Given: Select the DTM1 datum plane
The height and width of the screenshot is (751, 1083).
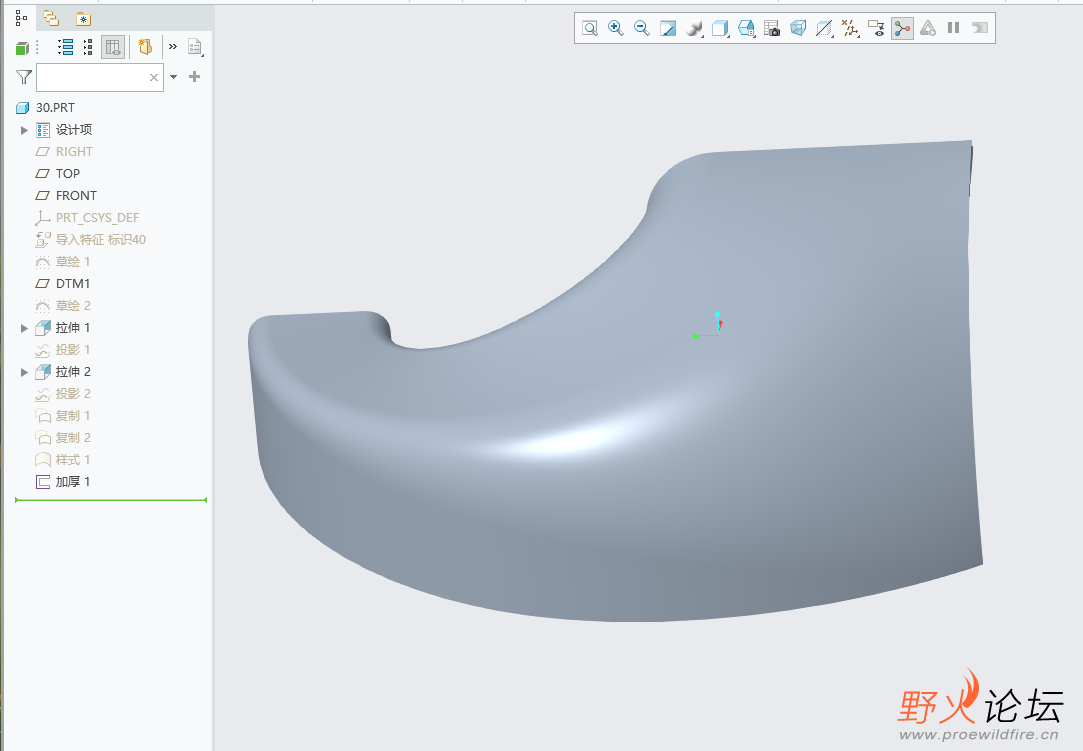Looking at the screenshot, I should click(x=73, y=284).
